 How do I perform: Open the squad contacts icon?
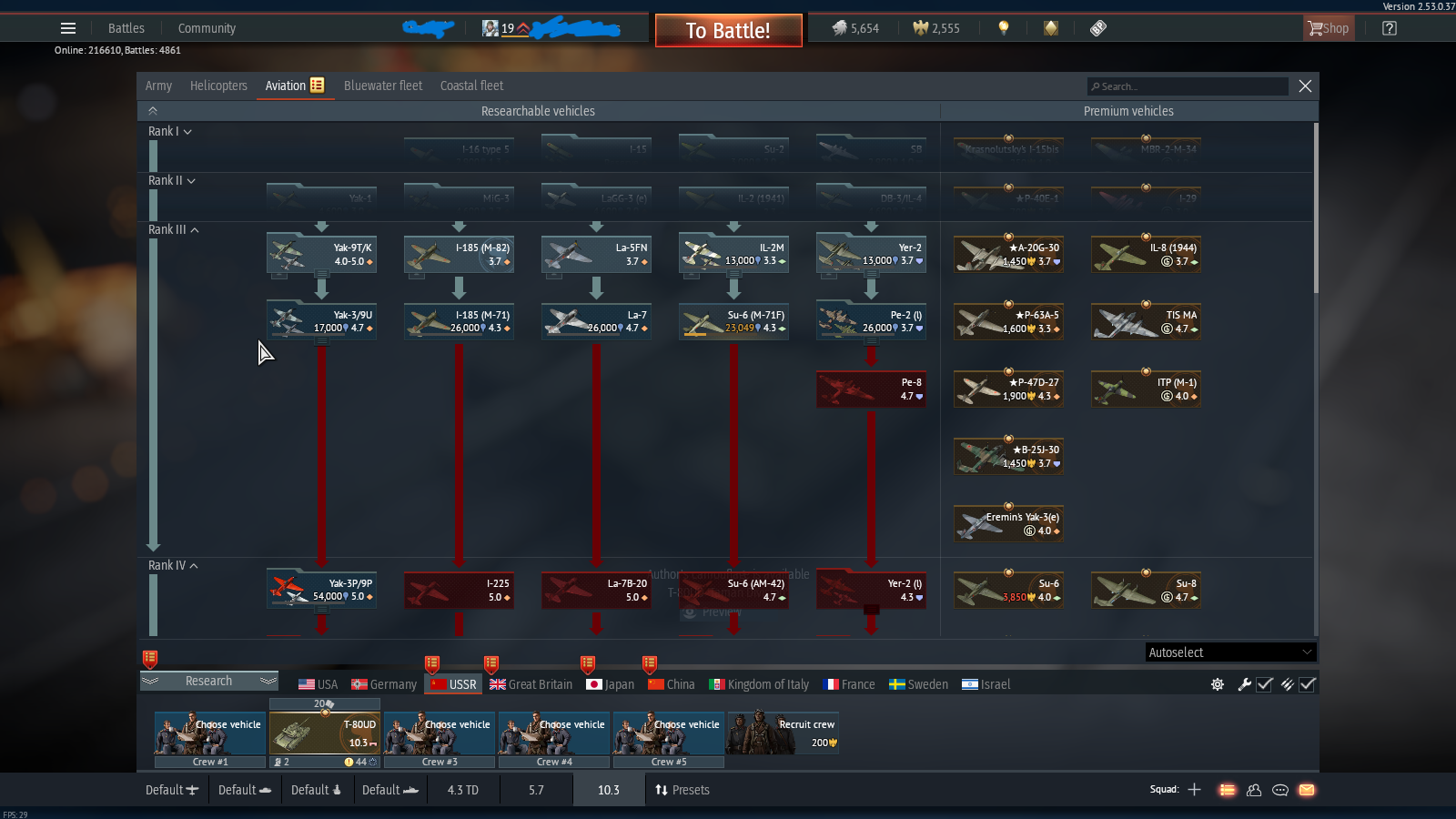point(1254,790)
